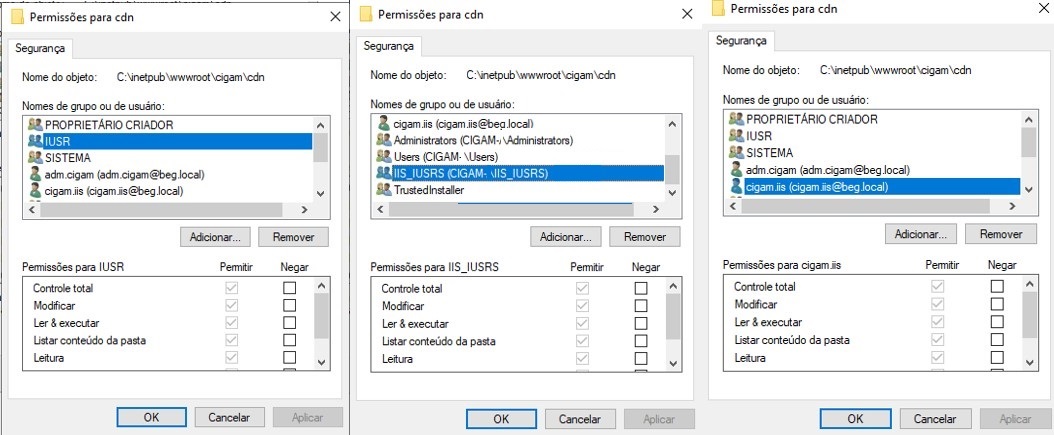Screen dimensions: 1054x435
Task: Enable Negar for Leitura under cigam.iis permissions
Action: pos(996,358)
